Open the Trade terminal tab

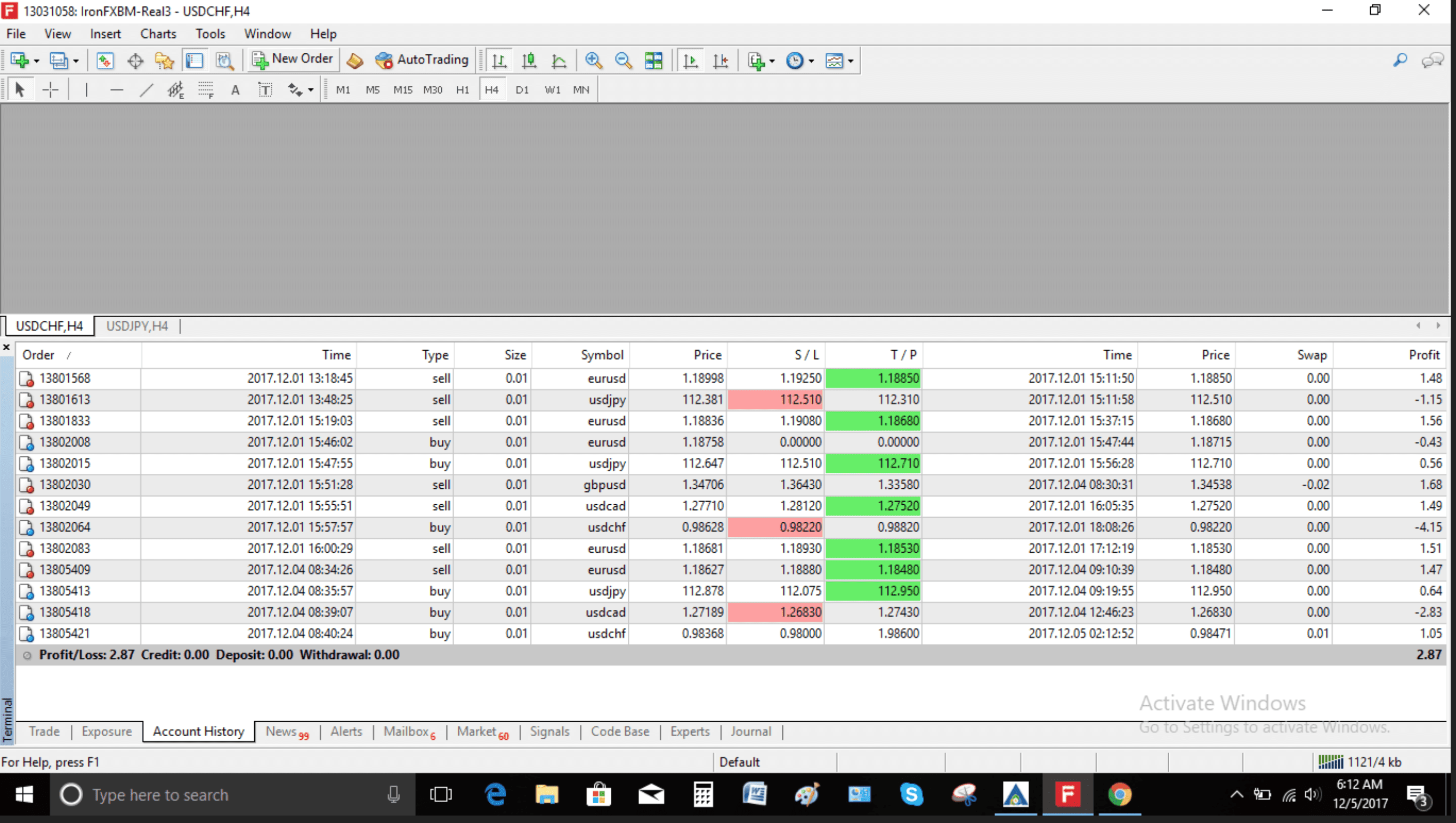pos(44,731)
